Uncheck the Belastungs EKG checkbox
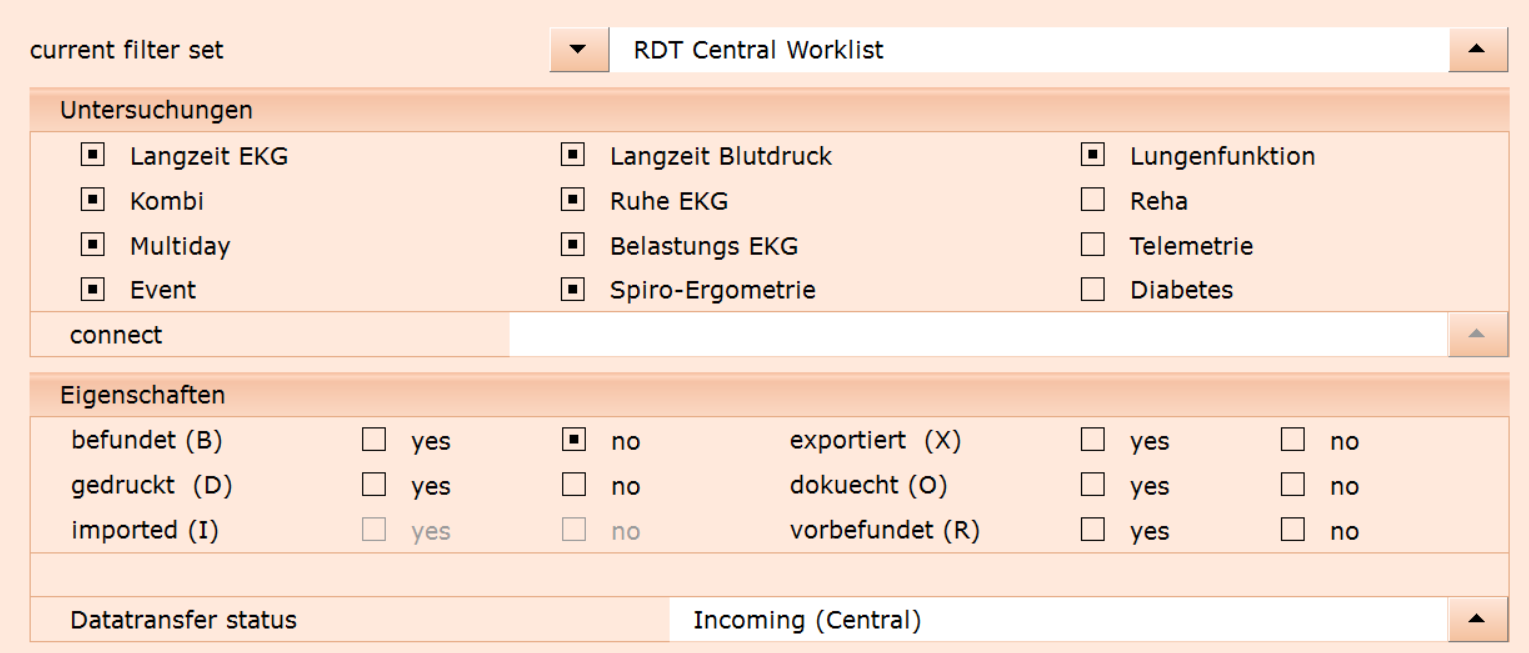 point(573,245)
